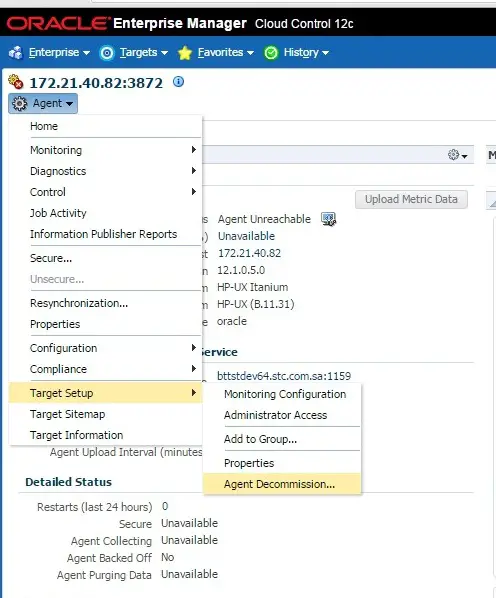Click the Agent gear icon

(19, 103)
